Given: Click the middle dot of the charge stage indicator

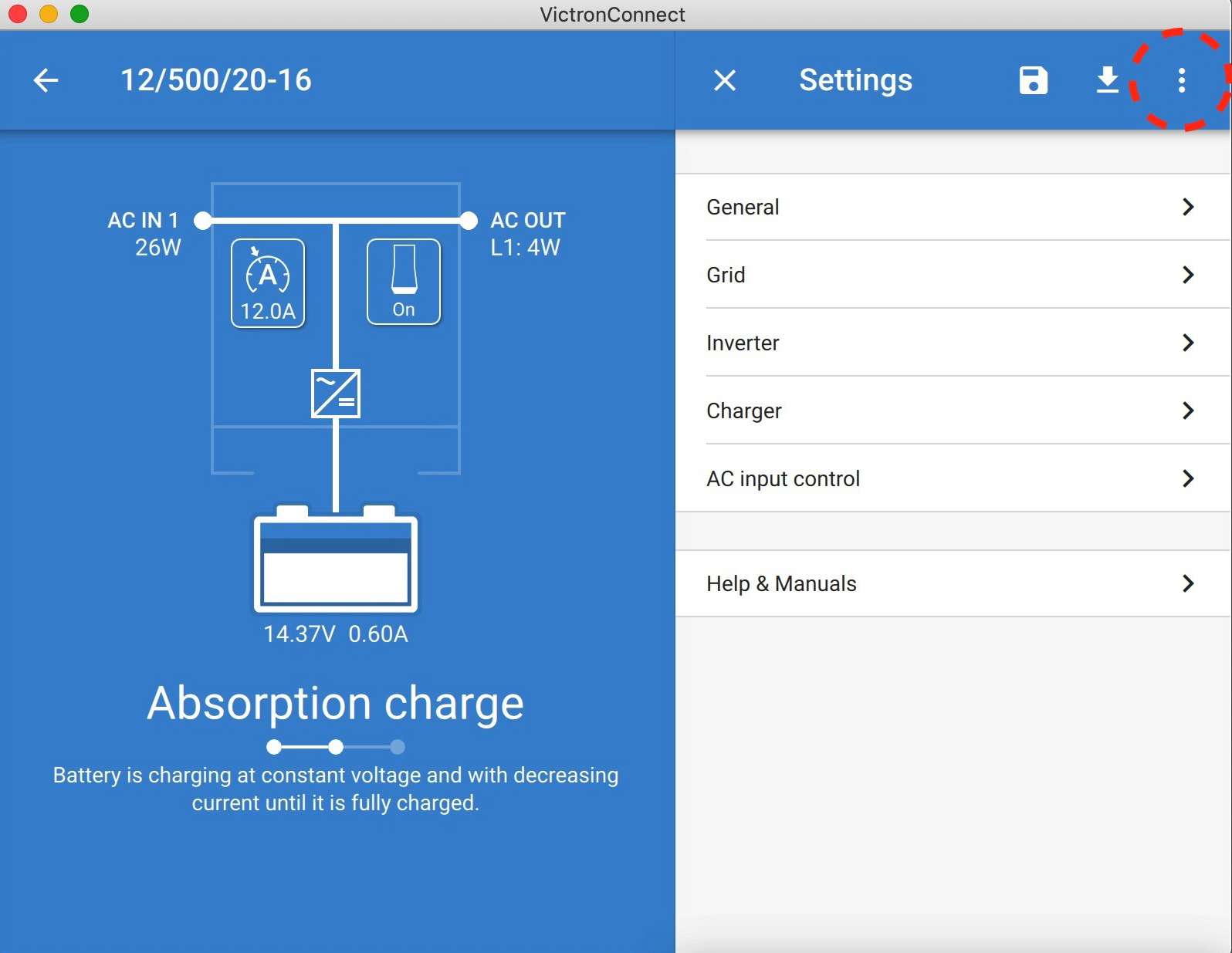Looking at the screenshot, I should coord(336,747).
